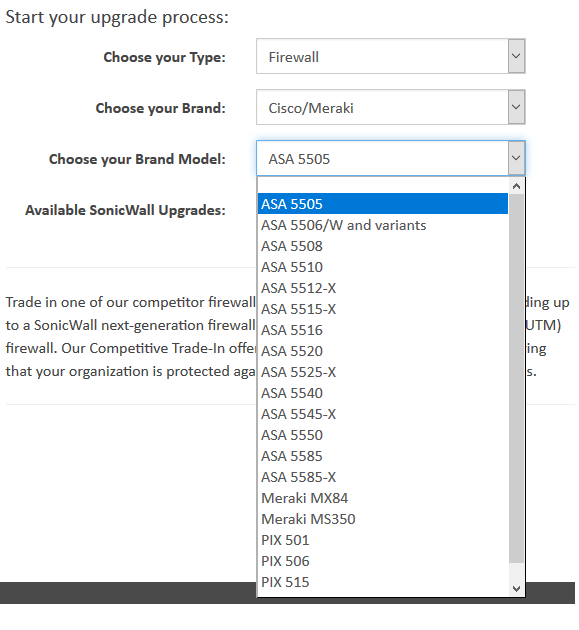Viewport: 579px width, 630px height.
Task: Open the Choose your Type dropdown
Action: point(391,56)
